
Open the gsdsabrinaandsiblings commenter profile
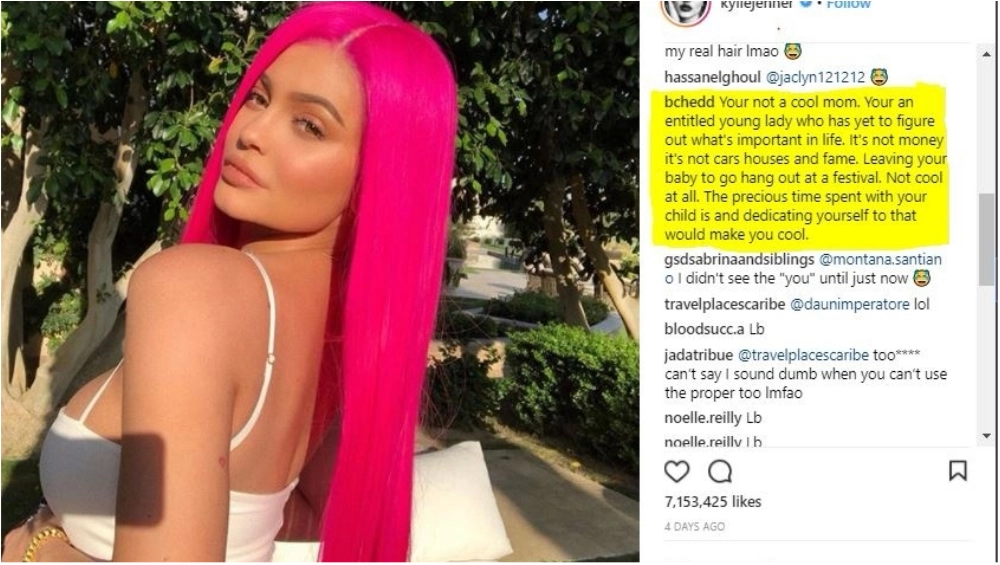(x=739, y=260)
